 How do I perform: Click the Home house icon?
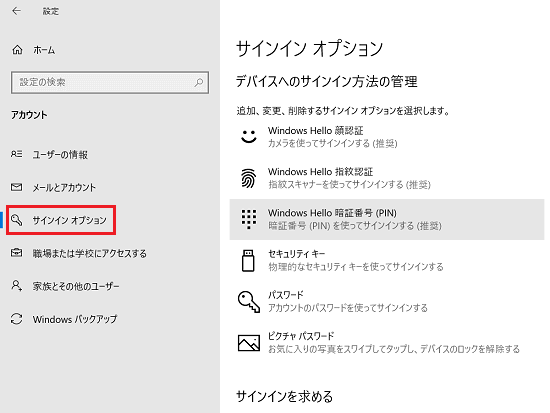coord(17,50)
